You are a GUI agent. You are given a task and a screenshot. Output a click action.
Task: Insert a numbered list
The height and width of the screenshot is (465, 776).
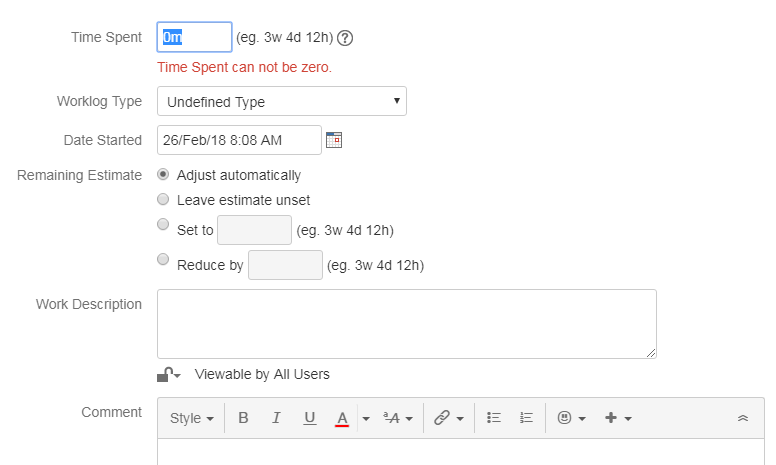click(526, 418)
